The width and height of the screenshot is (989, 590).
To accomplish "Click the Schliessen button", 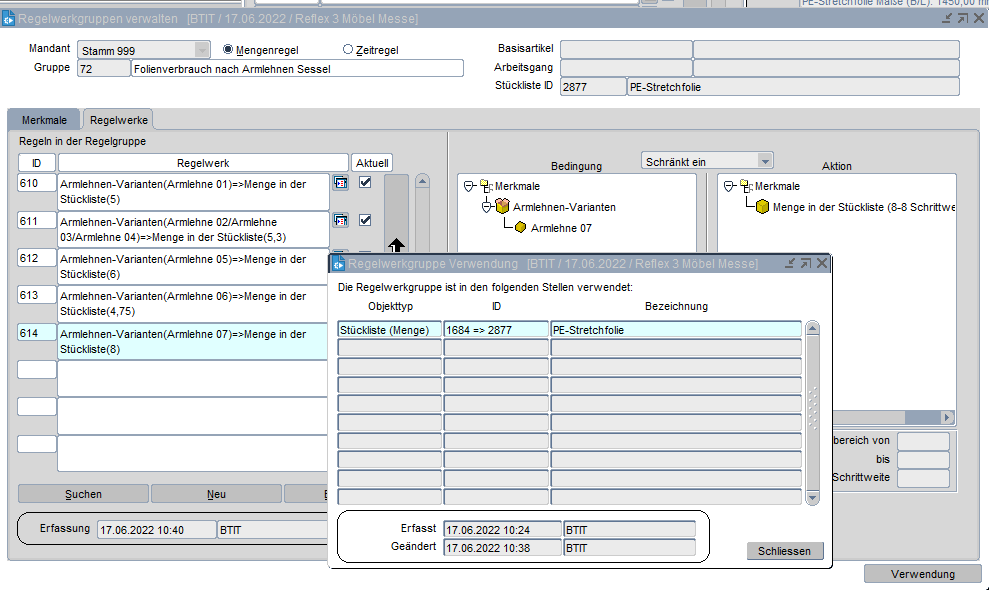I will 785,551.
